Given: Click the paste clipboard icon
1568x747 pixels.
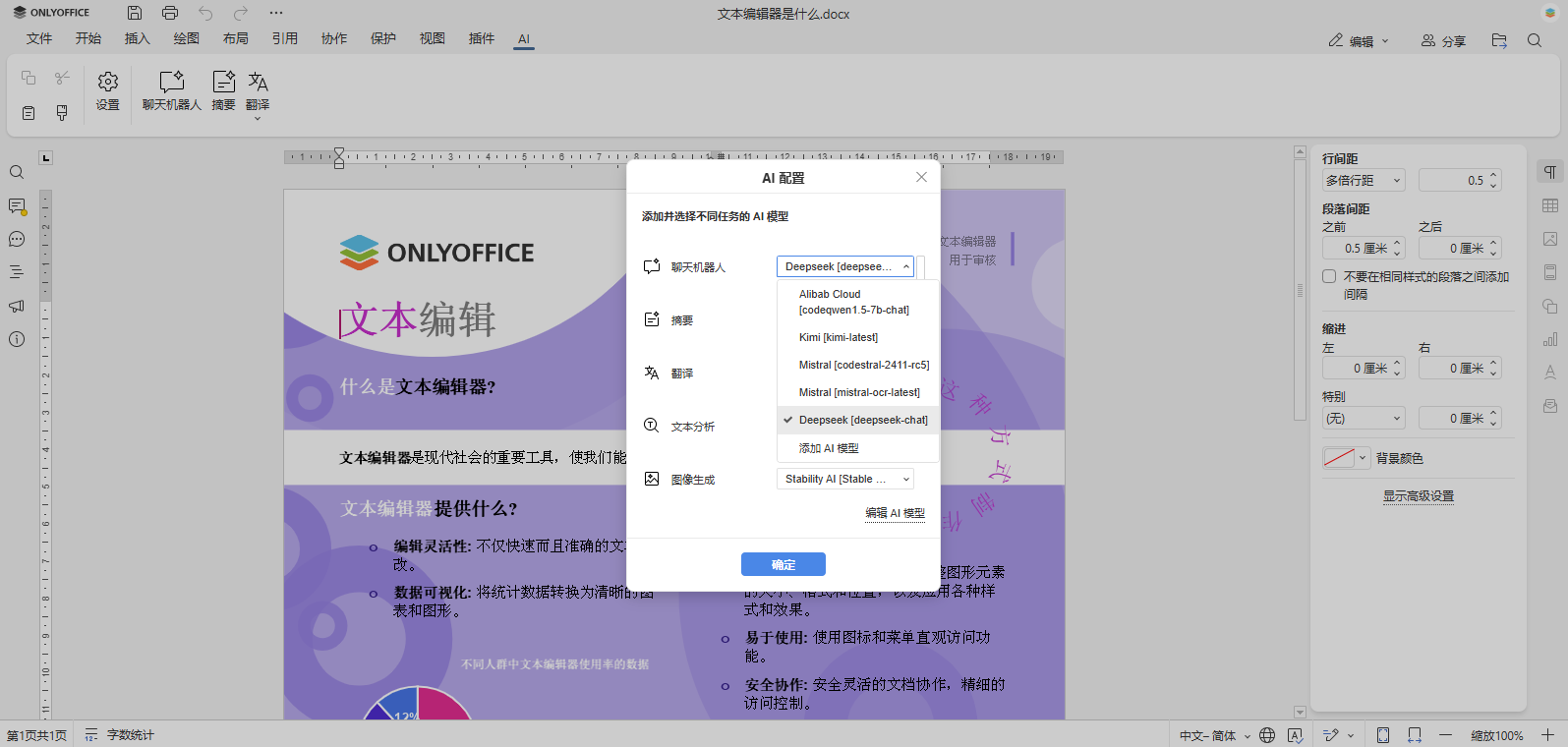Looking at the screenshot, I should pyautogui.click(x=29, y=113).
